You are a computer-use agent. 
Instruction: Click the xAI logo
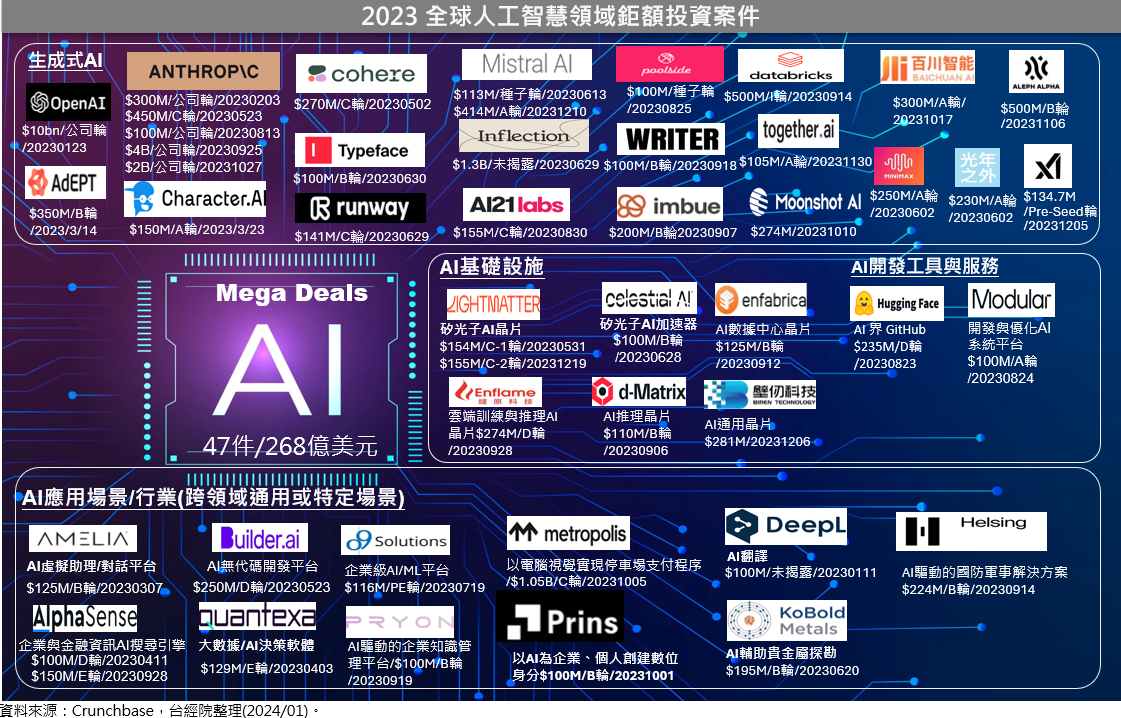1047,166
